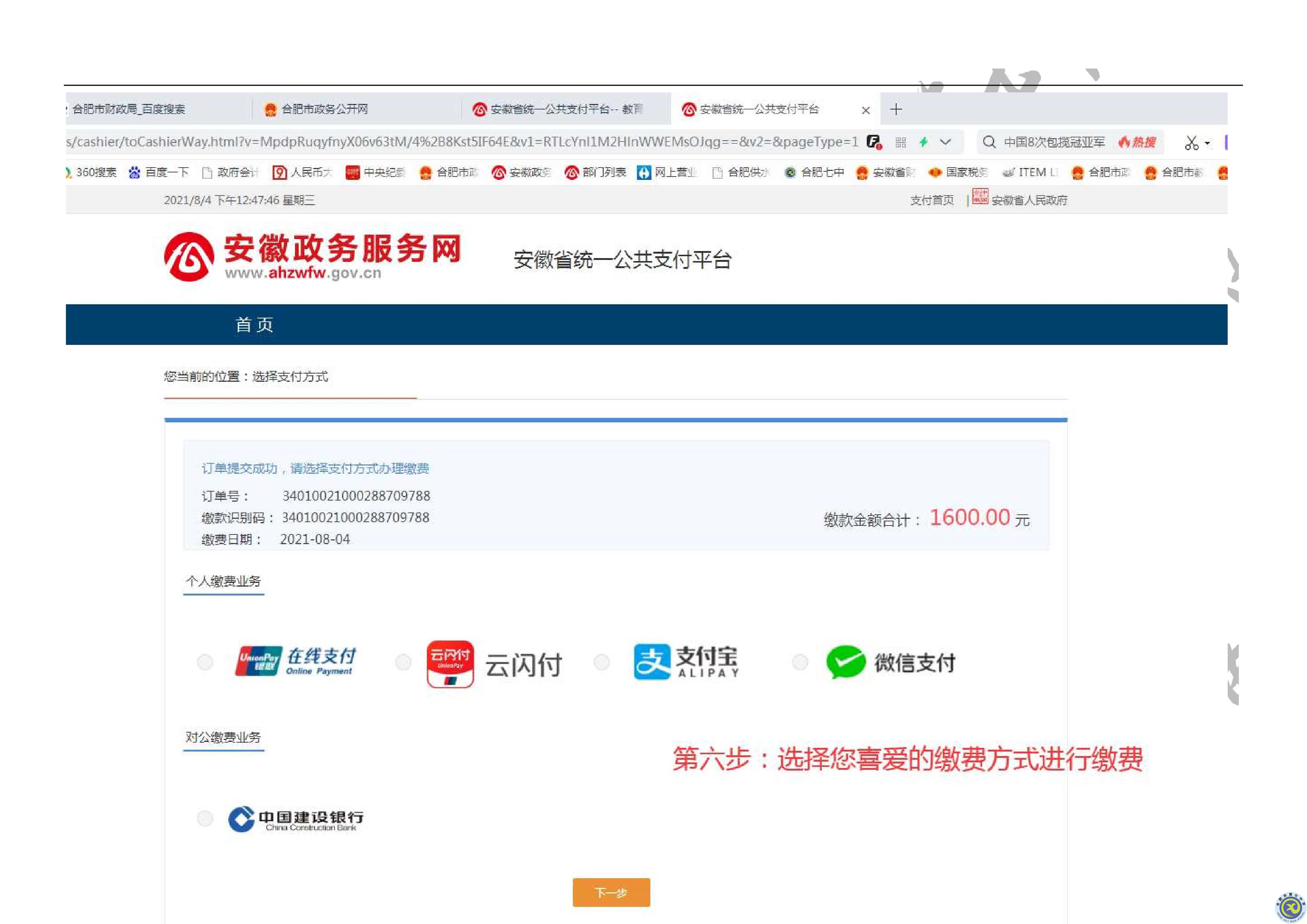1307x924 pixels.
Task: Click the 下一步 button
Action: pos(611,893)
